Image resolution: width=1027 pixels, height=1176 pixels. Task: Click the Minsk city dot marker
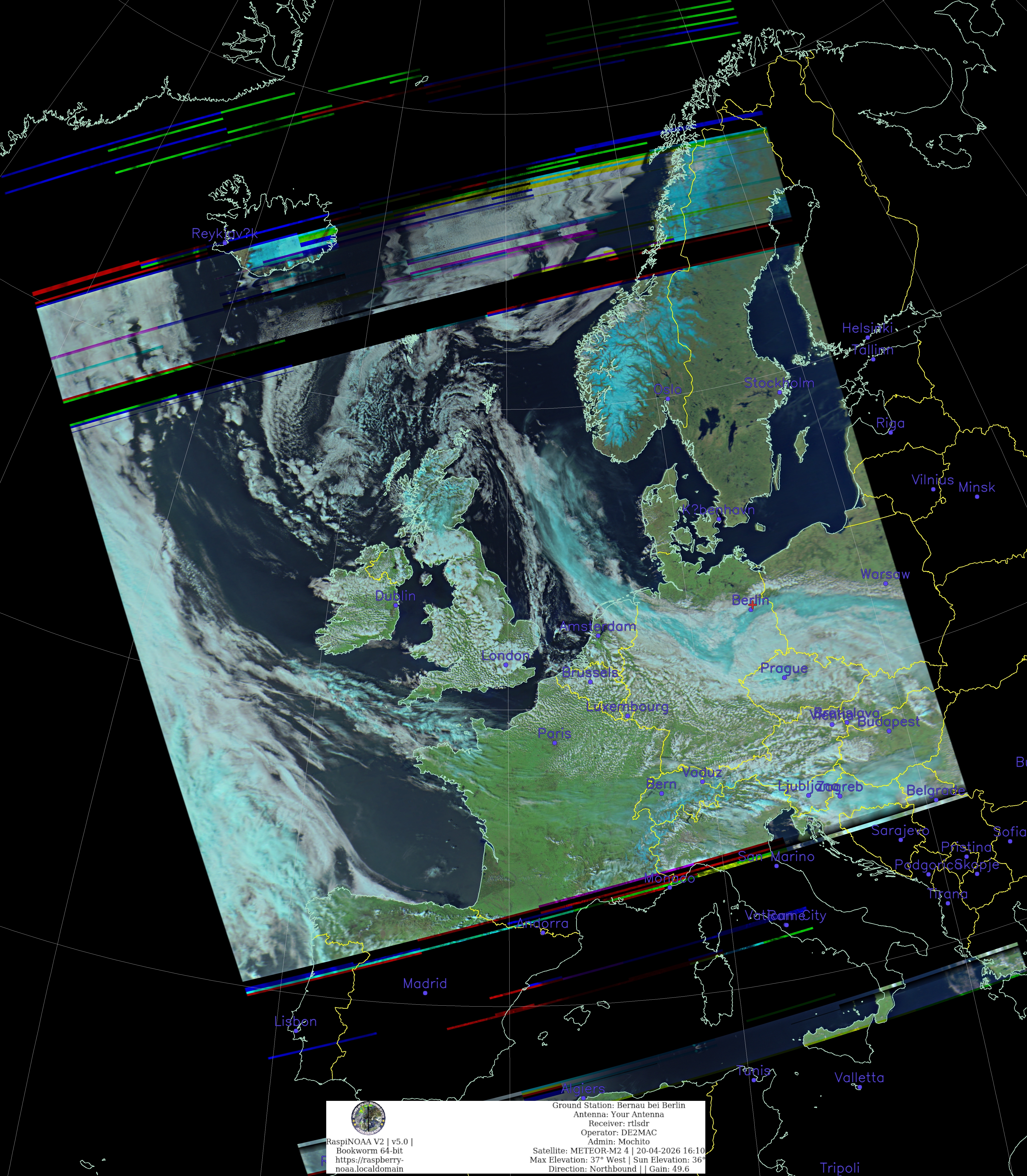click(x=977, y=496)
